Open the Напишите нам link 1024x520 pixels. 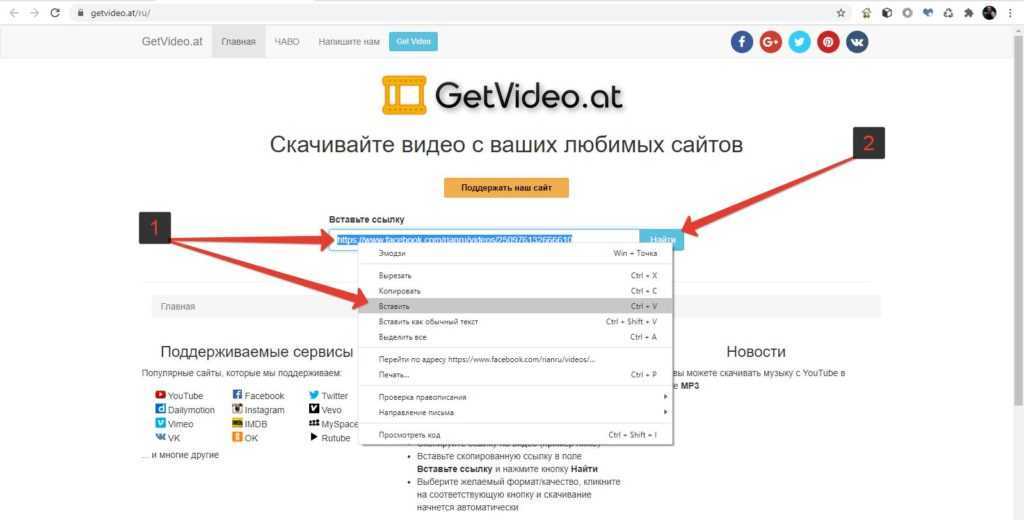(x=349, y=42)
